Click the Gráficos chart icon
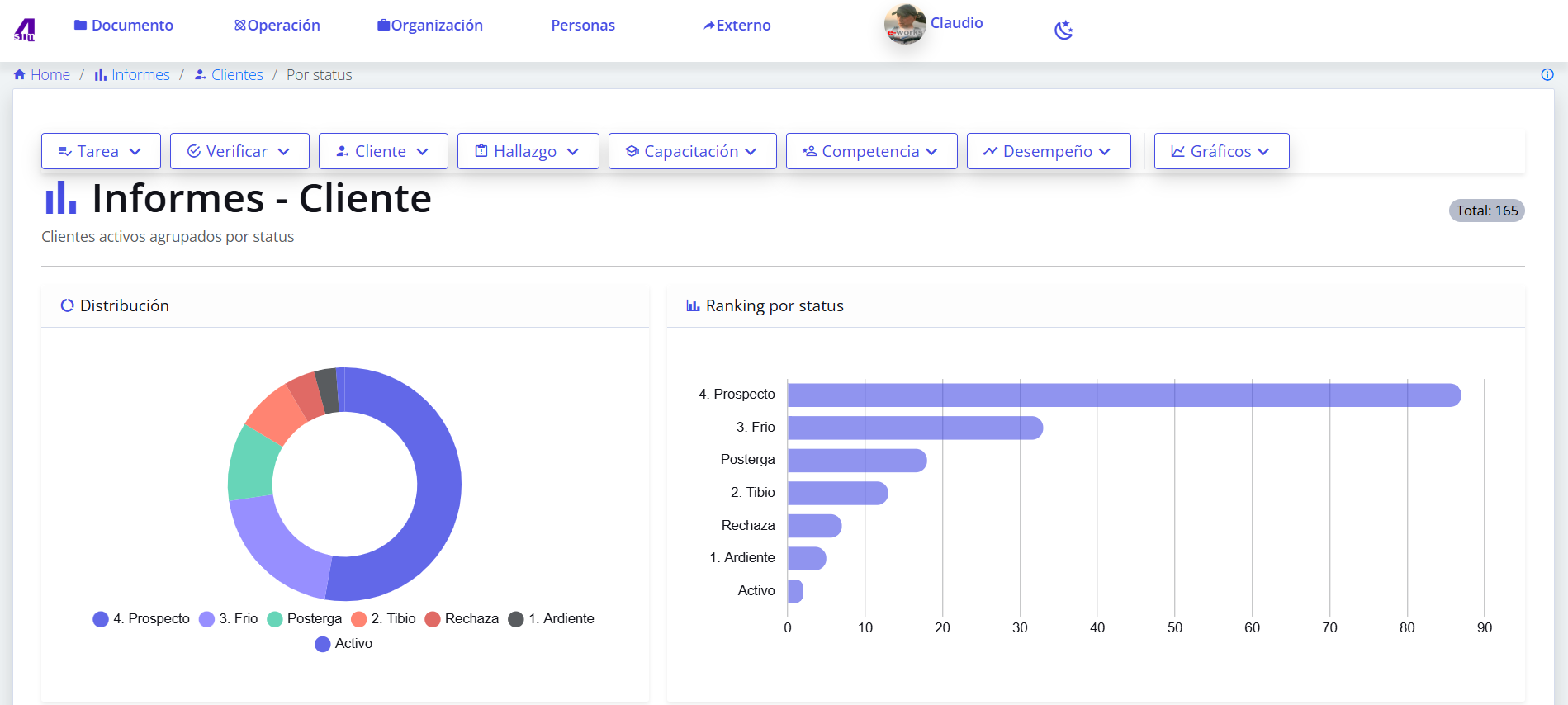Viewport: 1568px width, 705px height. [x=1178, y=151]
